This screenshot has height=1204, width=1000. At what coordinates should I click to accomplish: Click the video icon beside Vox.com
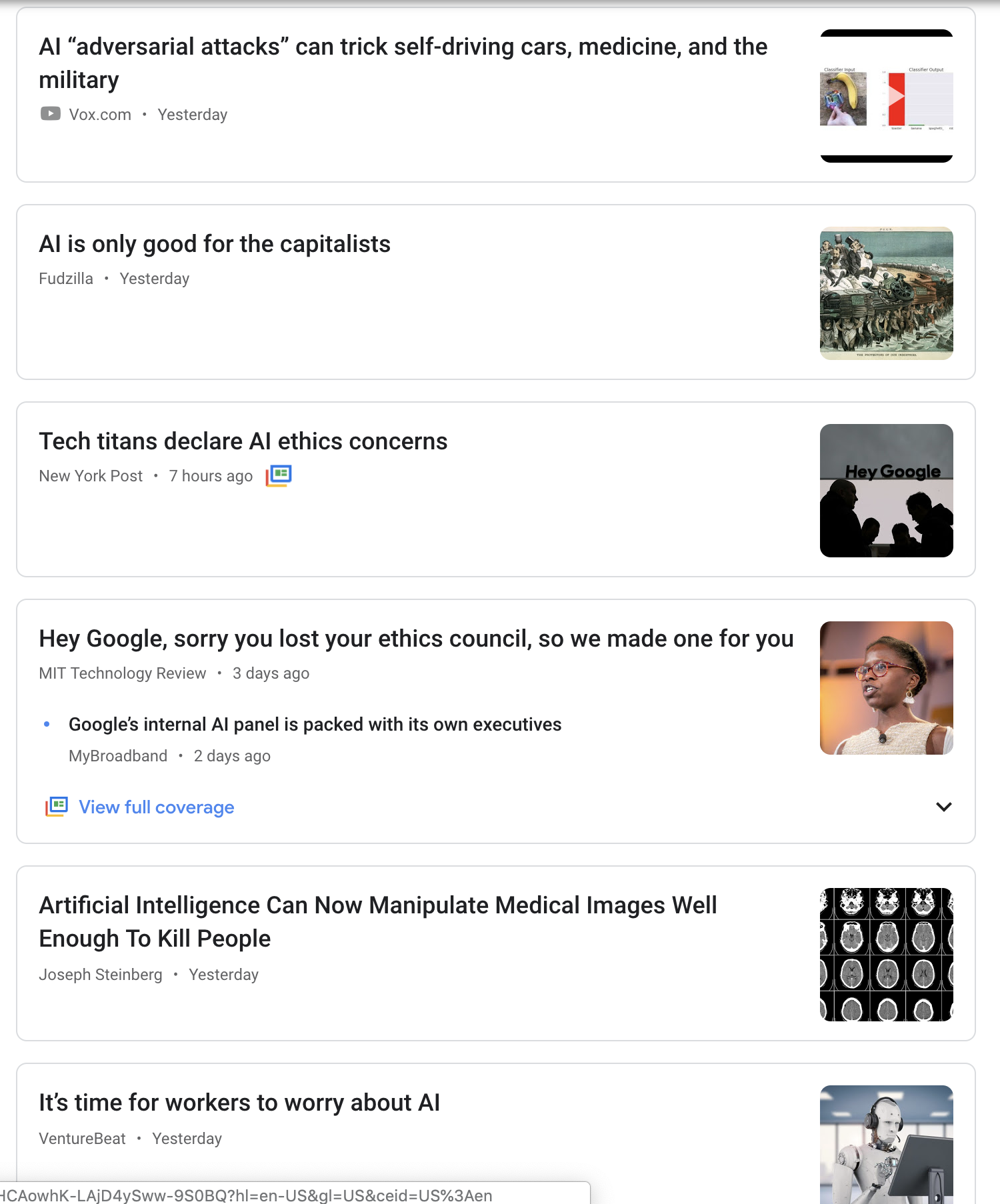50,114
